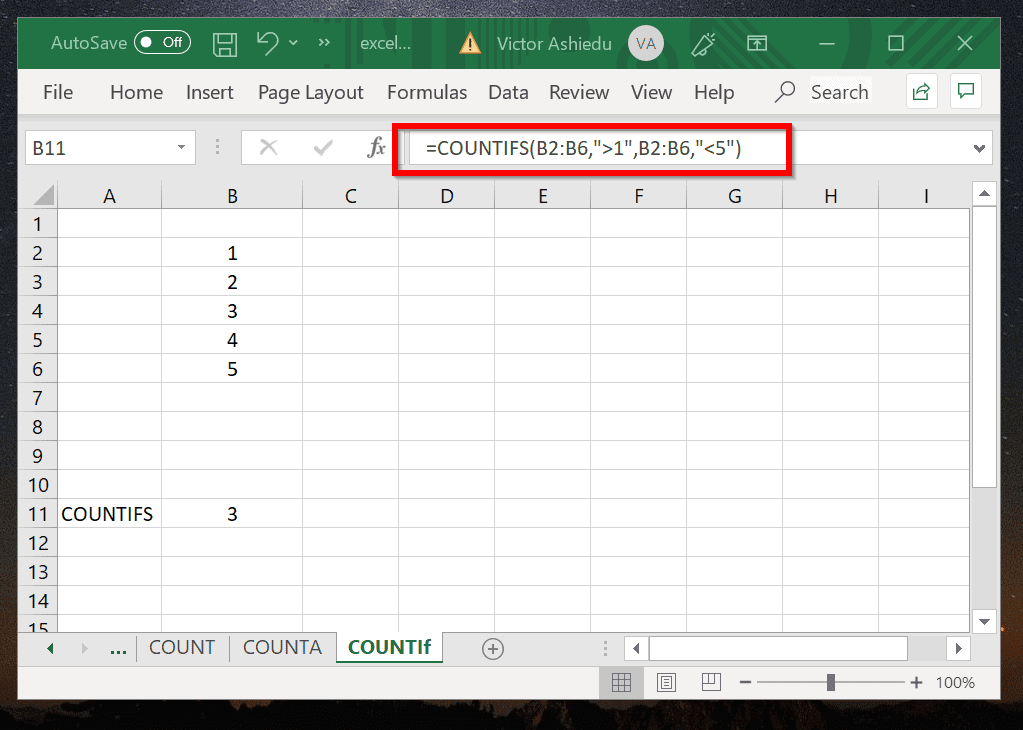Click the Cancel X formula icon

pyautogui.click(x=268, y=147)
